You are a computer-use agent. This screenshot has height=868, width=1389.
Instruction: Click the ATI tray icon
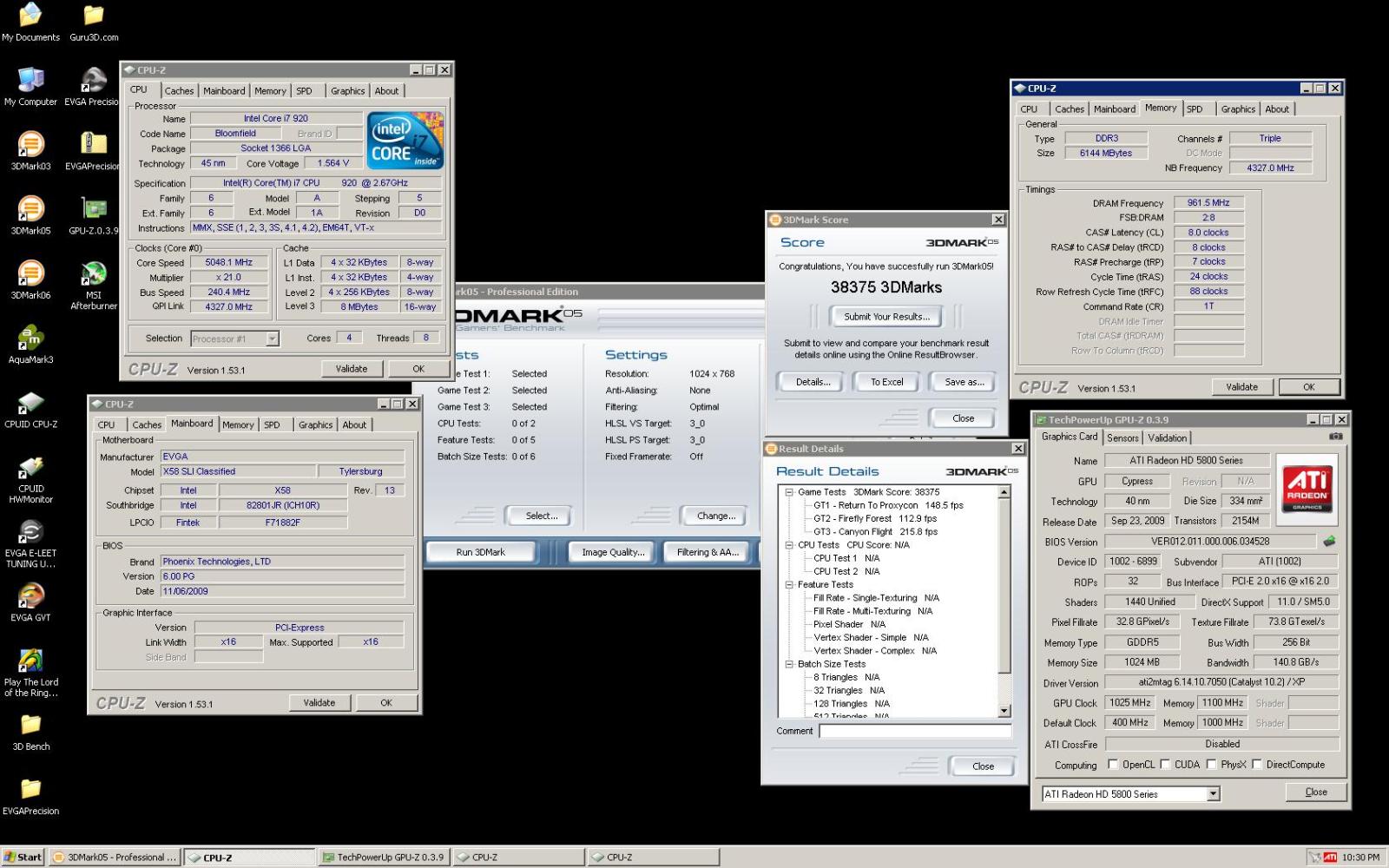click(x=1330, y=857)
